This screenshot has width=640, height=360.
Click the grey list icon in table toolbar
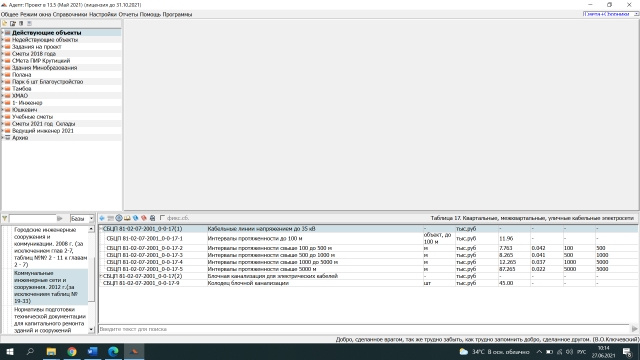click(110, 218)
